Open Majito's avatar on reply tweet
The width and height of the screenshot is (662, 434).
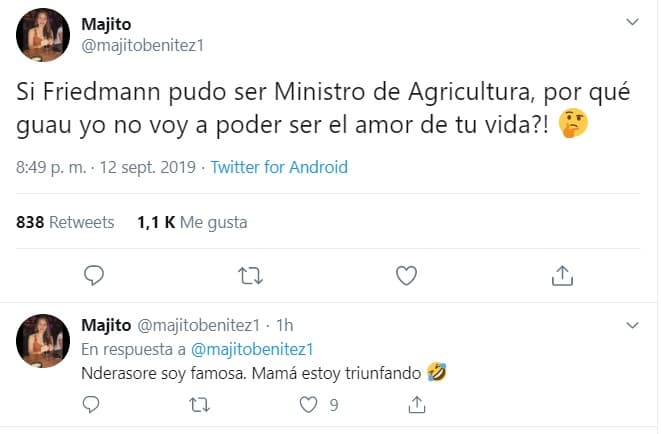pos(42,341)
